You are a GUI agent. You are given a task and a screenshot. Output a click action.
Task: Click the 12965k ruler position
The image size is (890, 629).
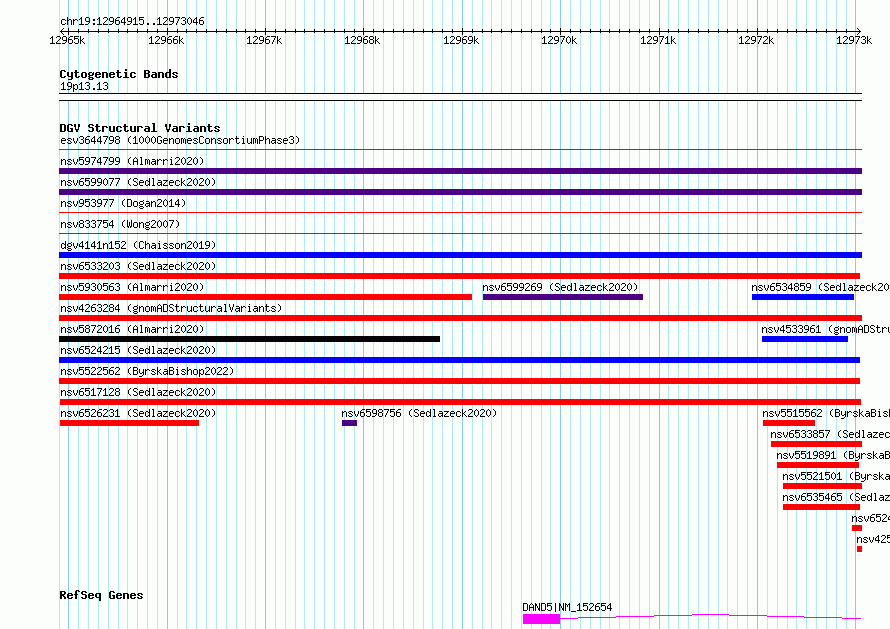(67, 40)
